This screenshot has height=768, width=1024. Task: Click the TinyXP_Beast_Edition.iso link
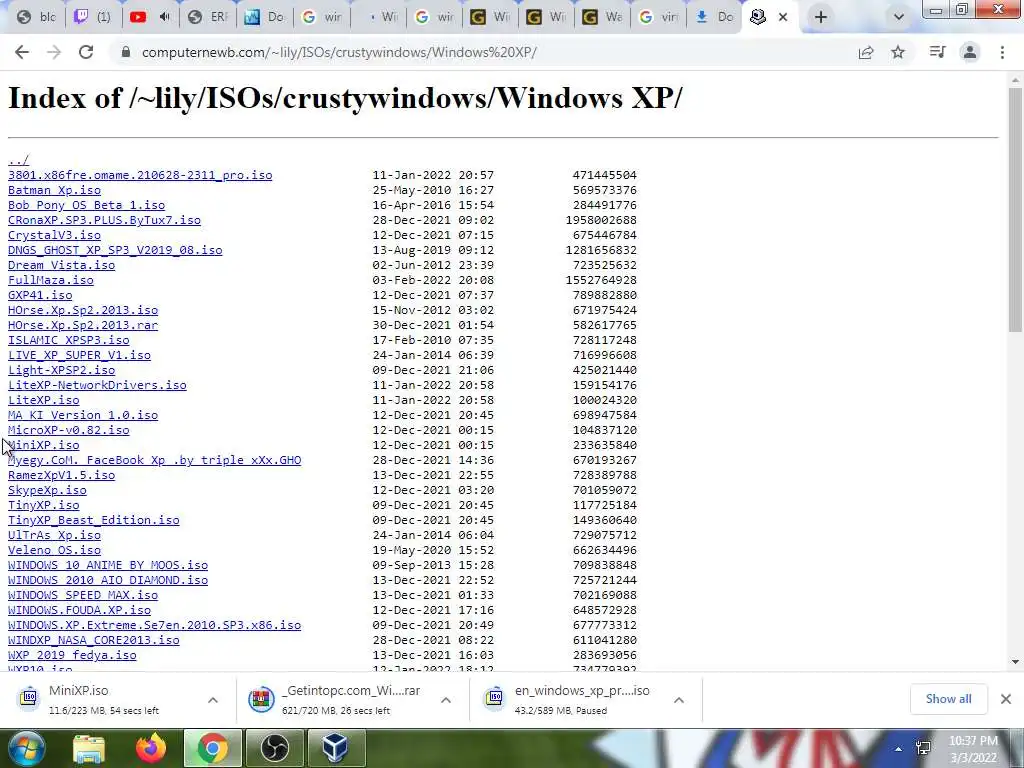(x=93, y=520)
